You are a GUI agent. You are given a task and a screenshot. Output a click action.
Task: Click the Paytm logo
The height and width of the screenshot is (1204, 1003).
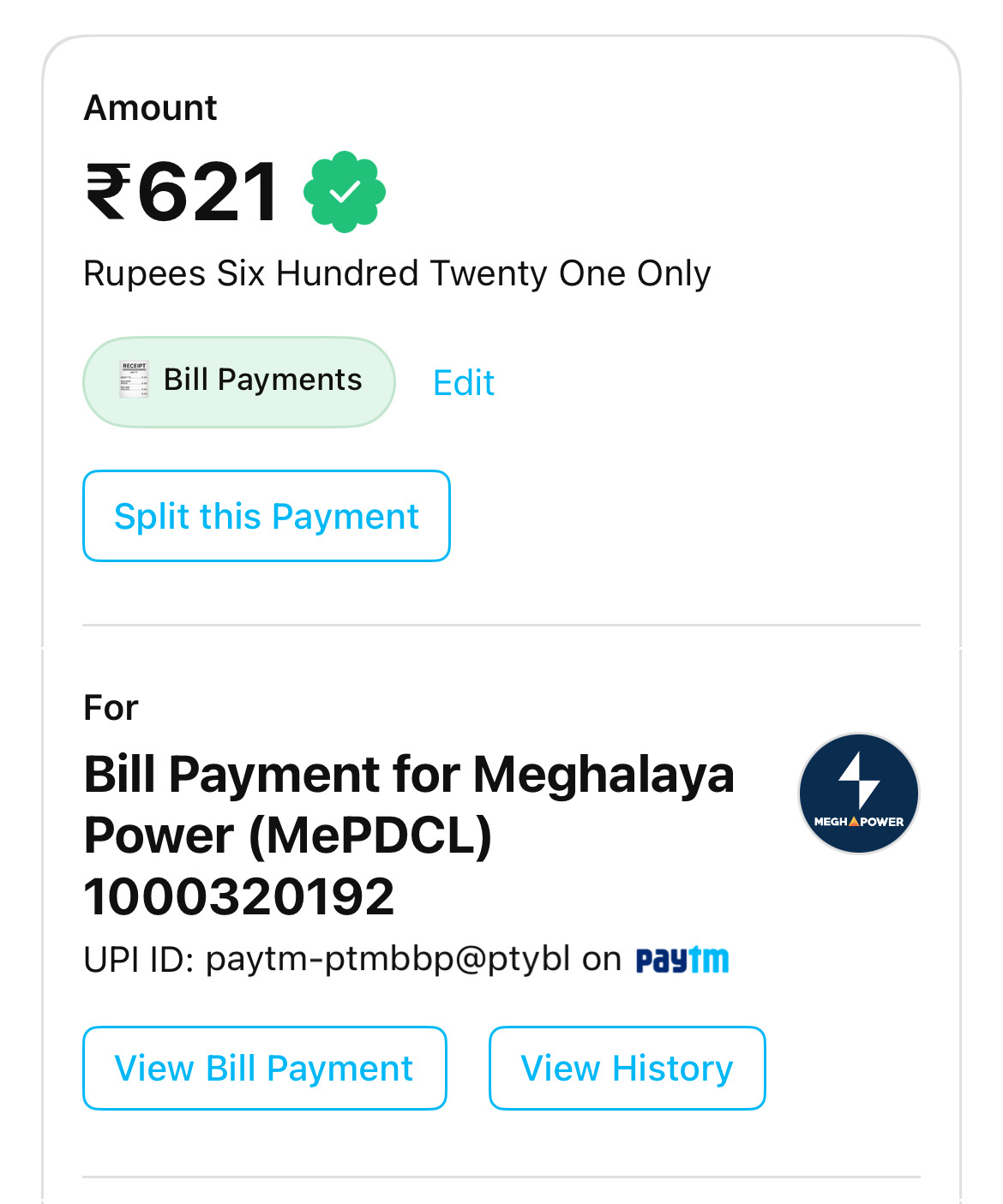(682, 960)
